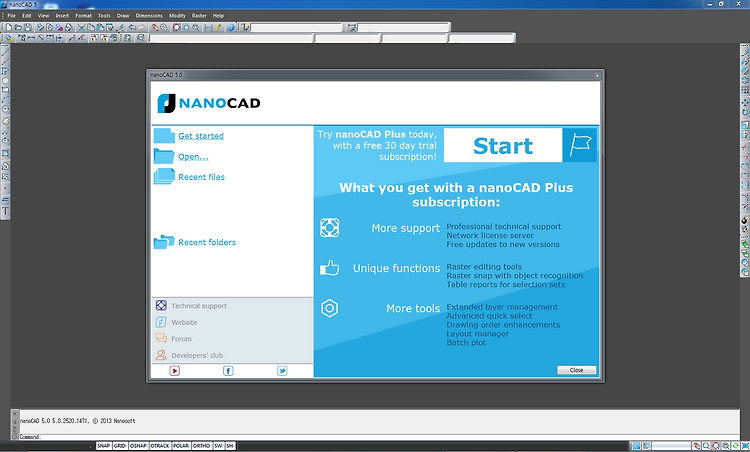Click the Get started link

pos(201,136)
